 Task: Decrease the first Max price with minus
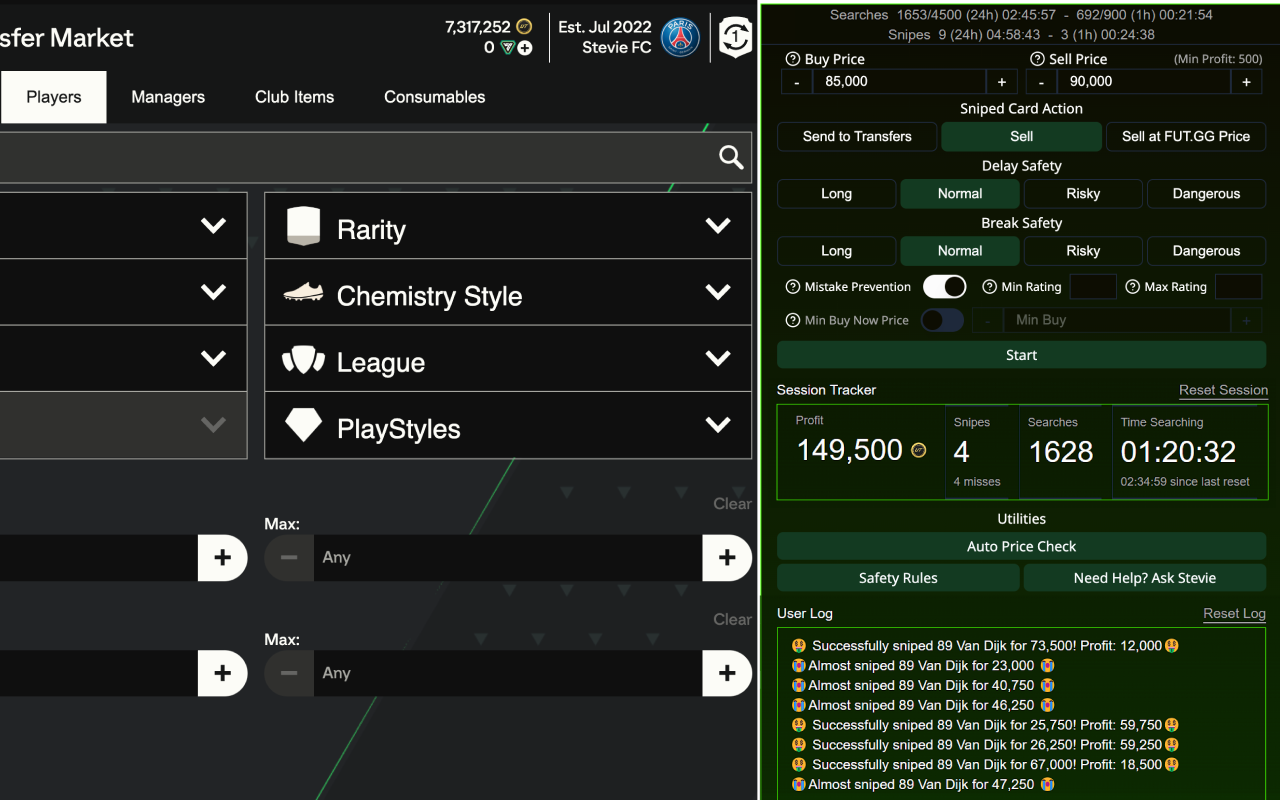point(289,558)
